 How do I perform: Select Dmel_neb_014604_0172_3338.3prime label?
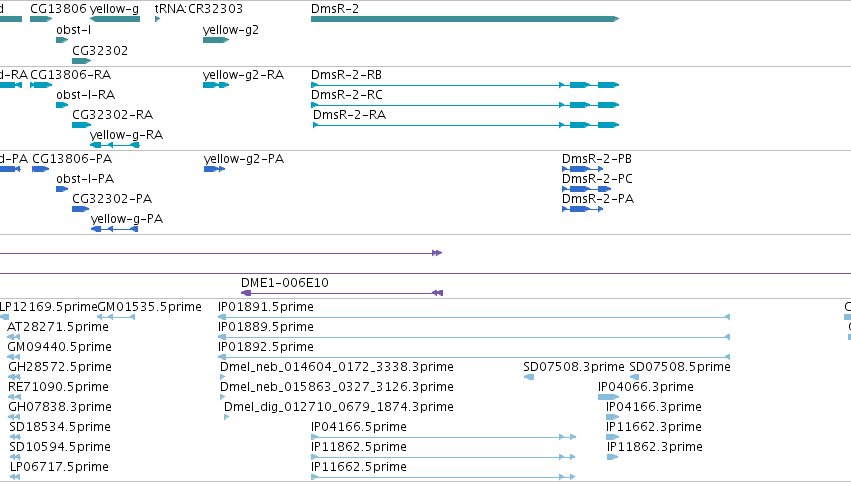[x=337, y=367]
